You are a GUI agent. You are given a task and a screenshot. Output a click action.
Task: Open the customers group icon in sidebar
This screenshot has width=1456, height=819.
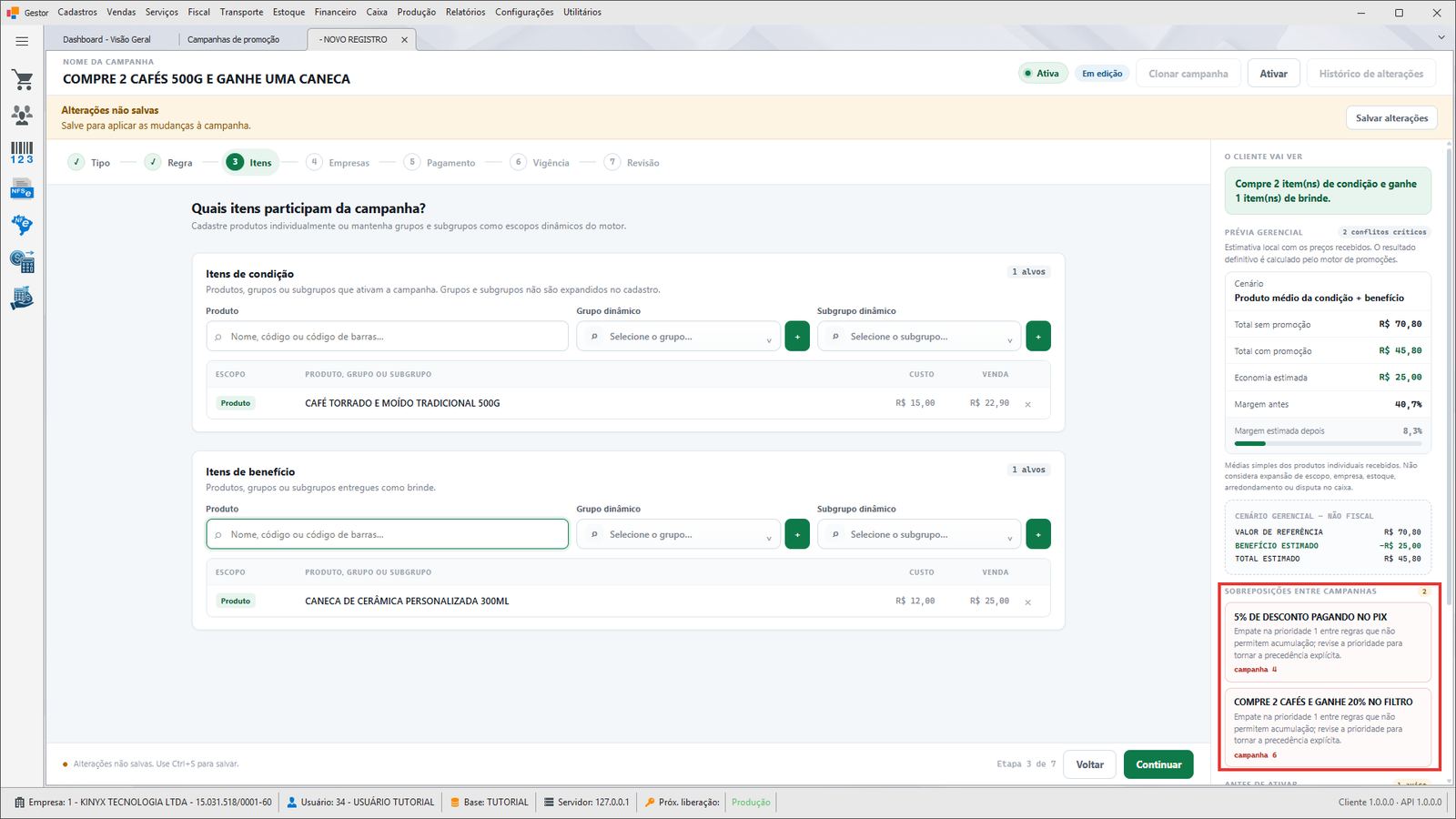pos(22,115)
